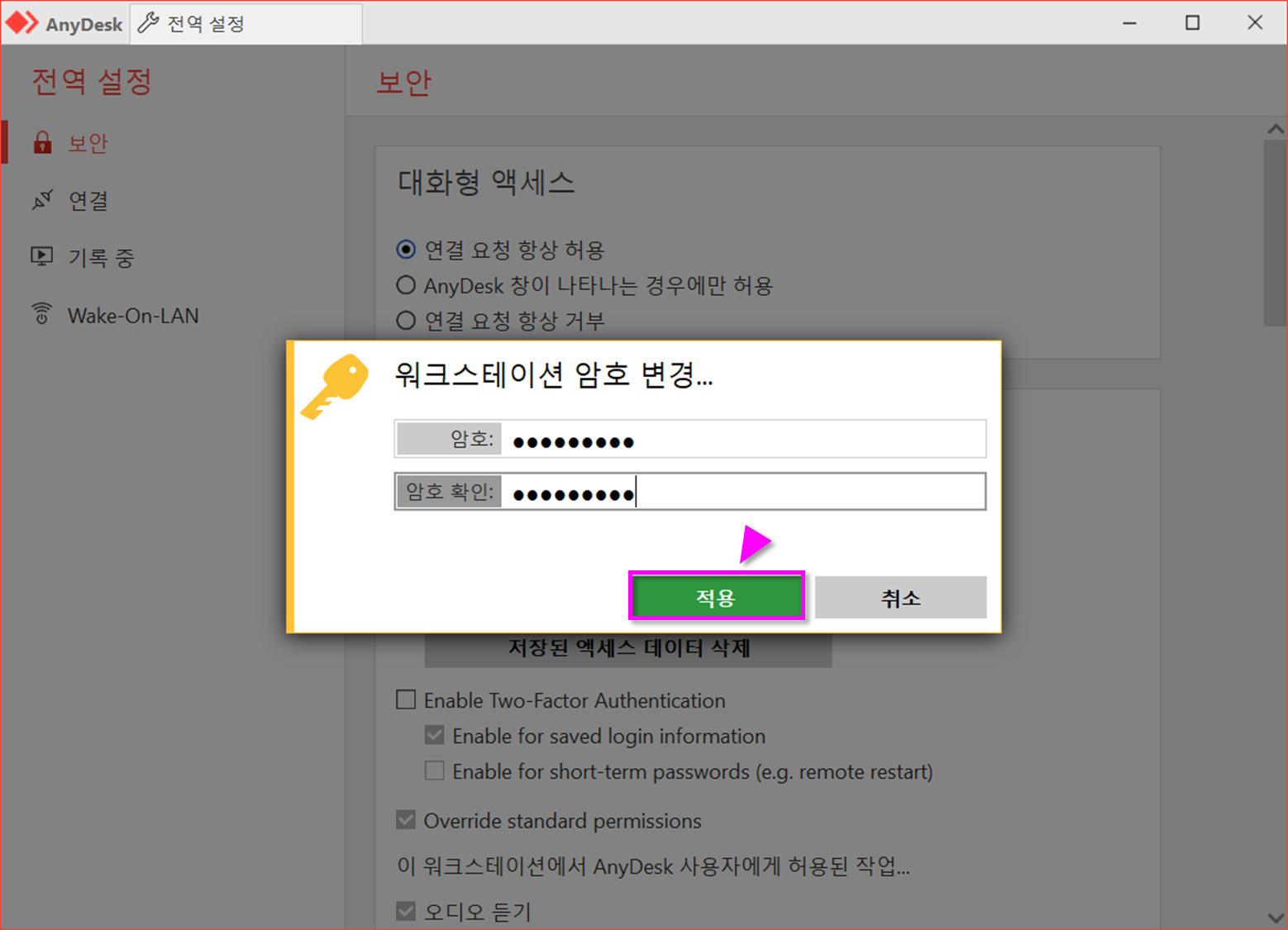Minimize the AnyDesk window
The height and width of the screenshot is (930, 1288).
[1130, 23]
